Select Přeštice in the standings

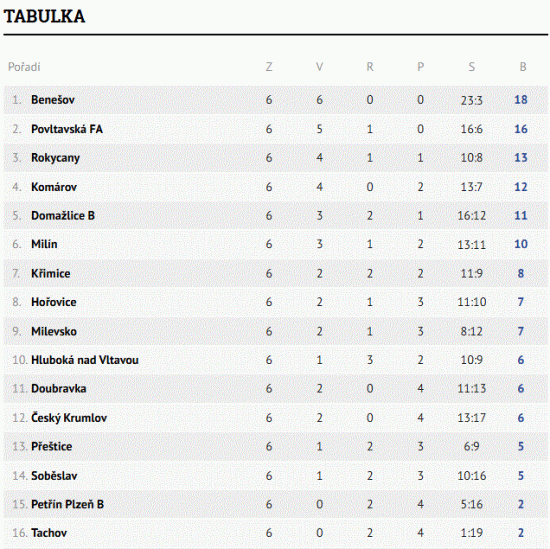pos(52,447)
